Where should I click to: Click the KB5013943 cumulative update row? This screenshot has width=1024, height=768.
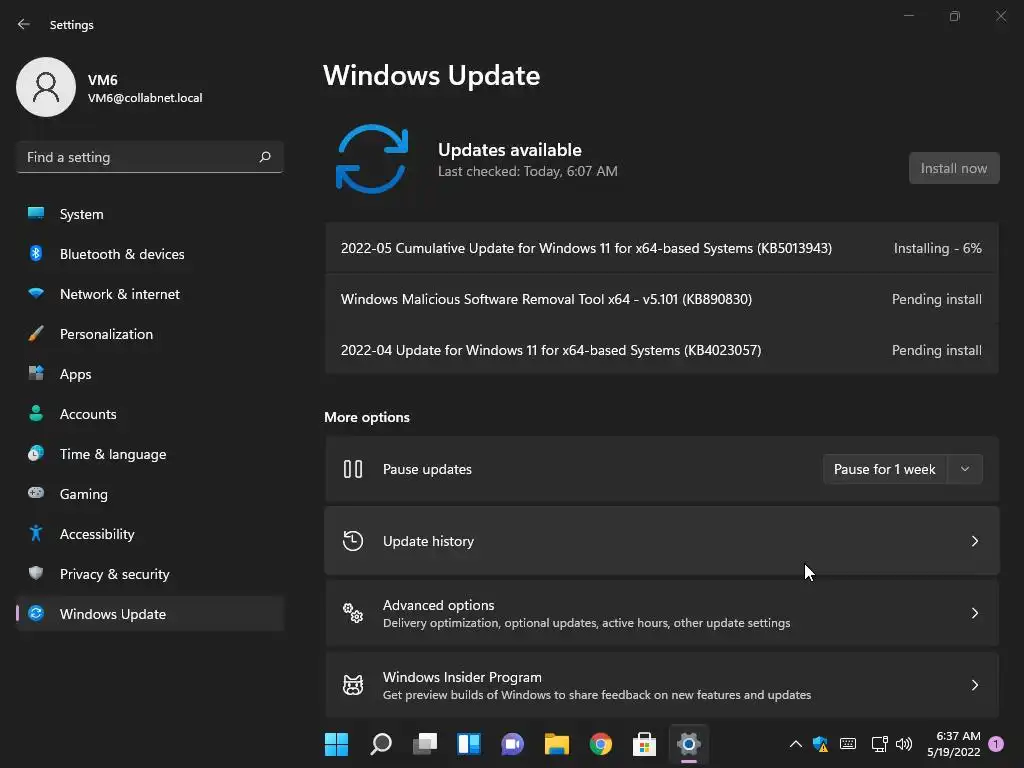pyautogui.click(x=662, y=248)
